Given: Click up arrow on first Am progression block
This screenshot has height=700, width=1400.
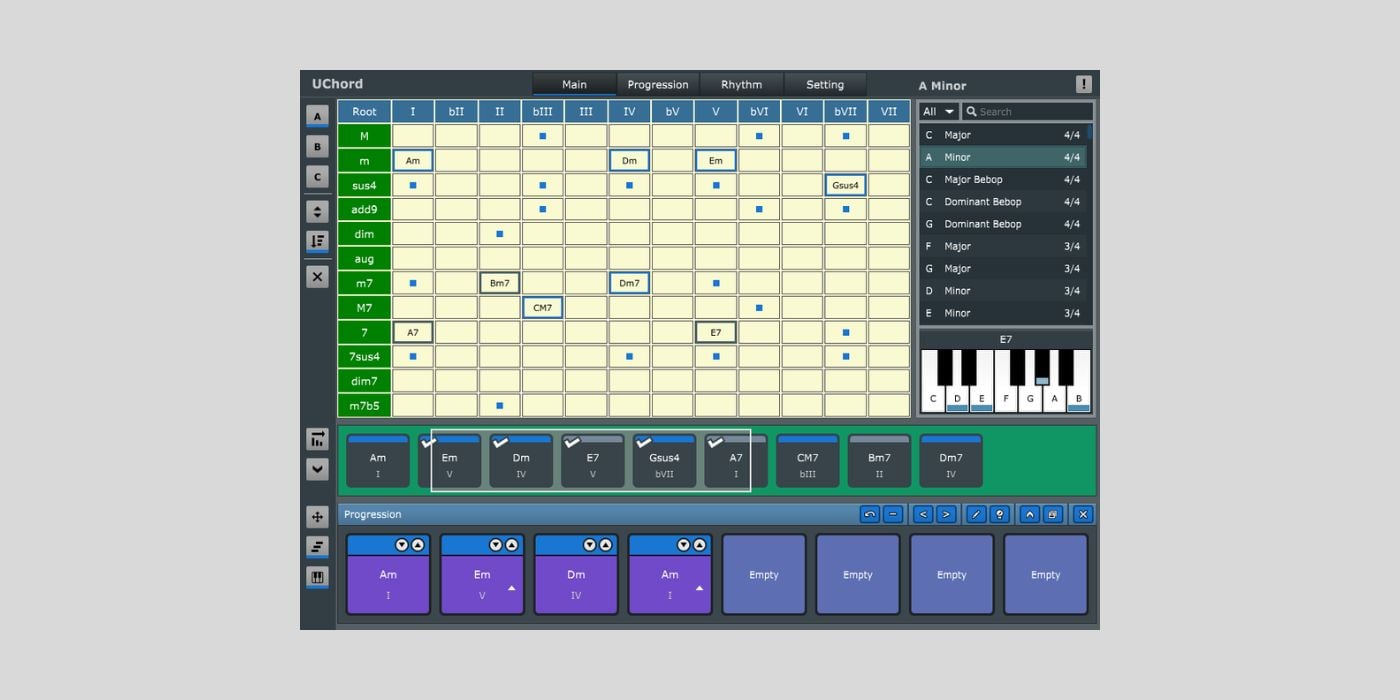Looking at the screenshot, I should 417,545.
